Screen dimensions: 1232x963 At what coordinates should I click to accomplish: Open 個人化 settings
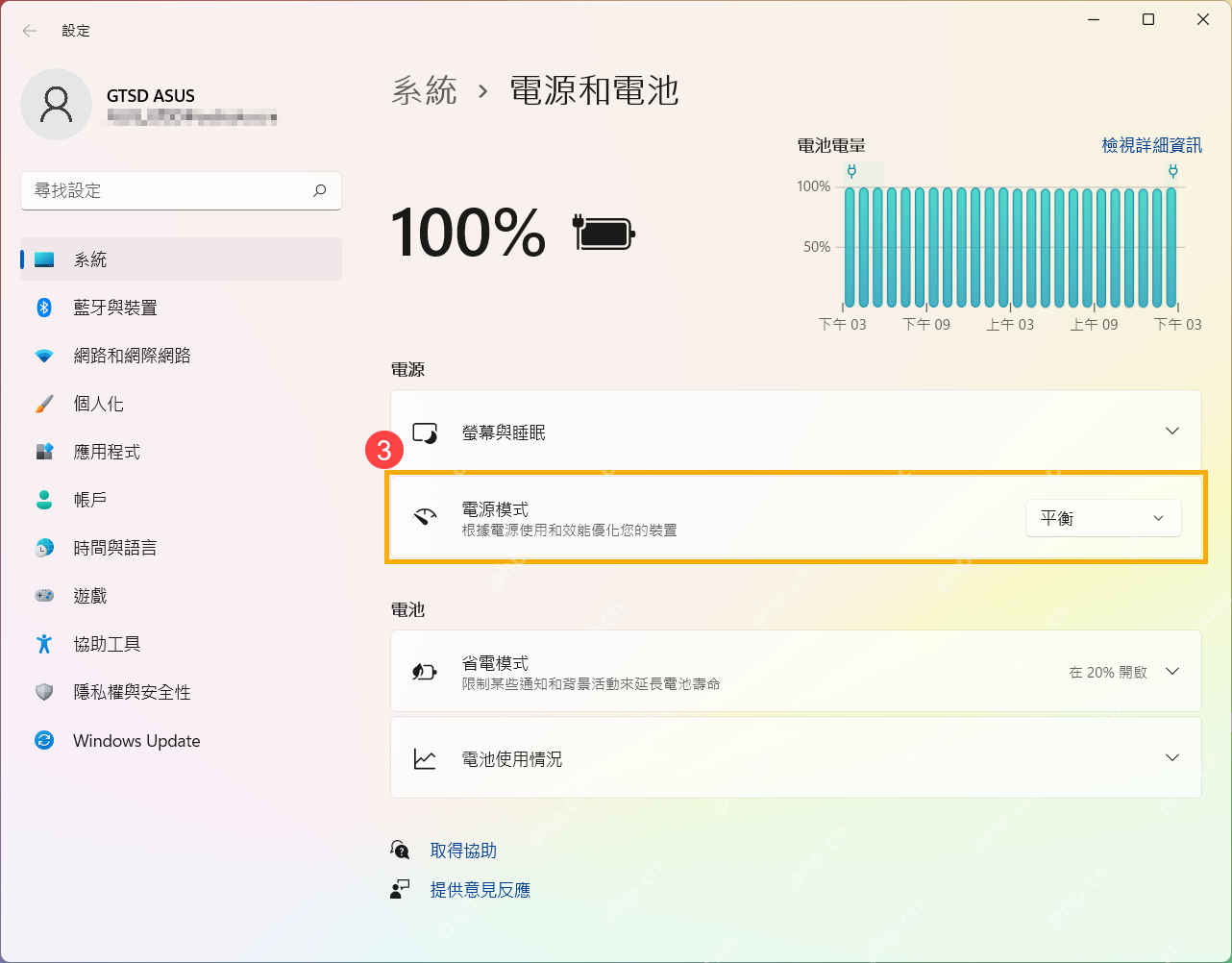[x=181, y=404]
